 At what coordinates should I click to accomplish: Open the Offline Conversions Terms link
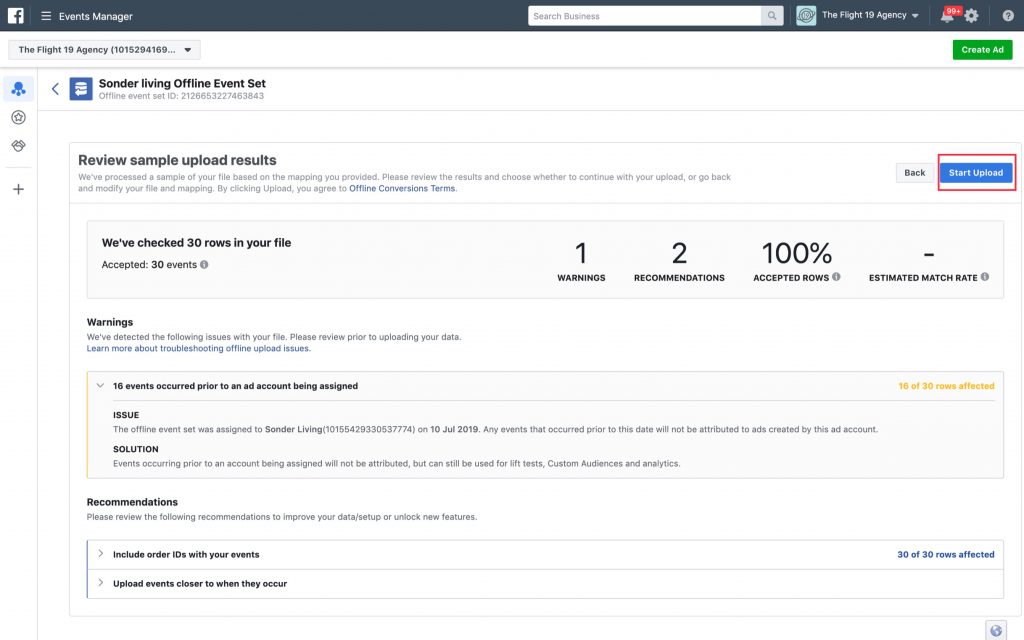[x=402, y=188]
